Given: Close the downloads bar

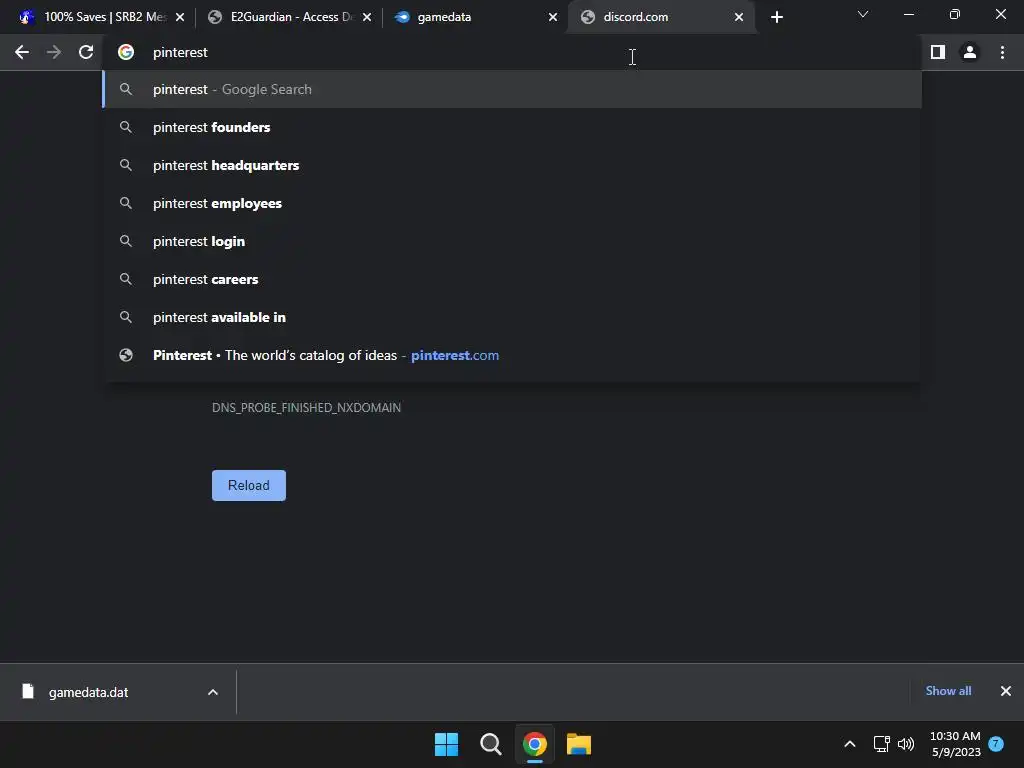Looking at the screenshot, I should pyautogui.click(x=1006, y=691).
